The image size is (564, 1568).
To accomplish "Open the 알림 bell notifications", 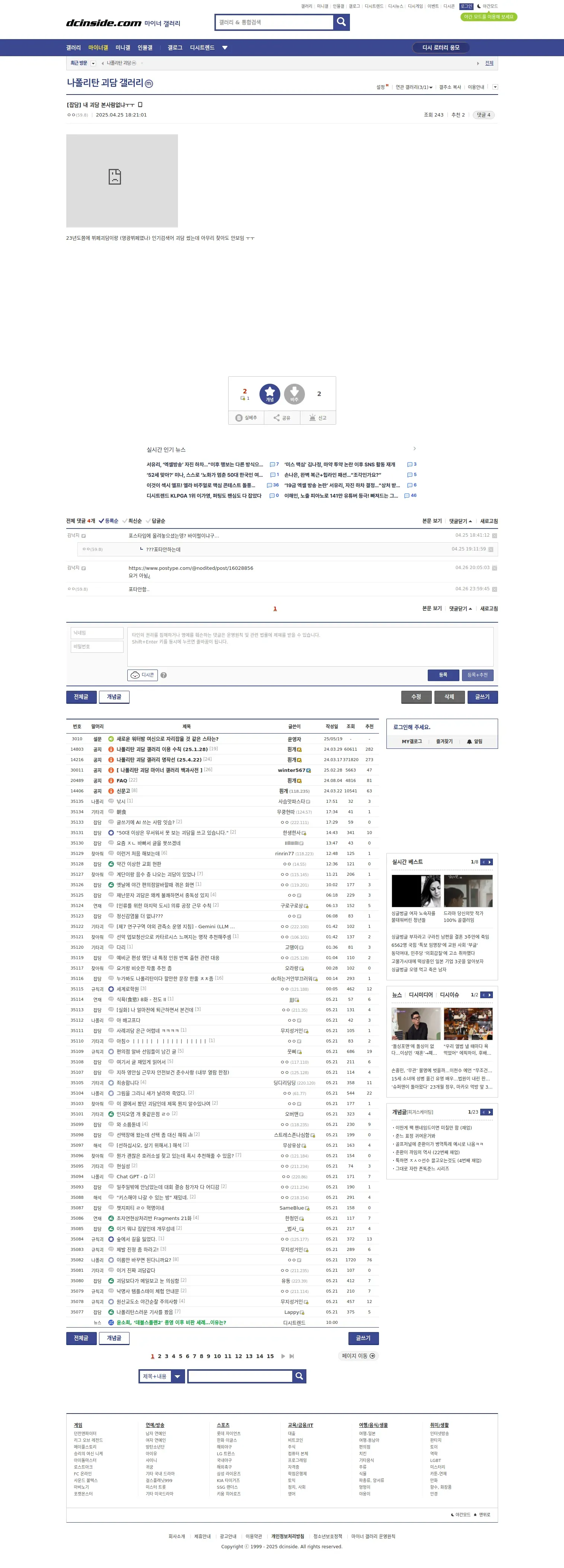I will [474, 741].
